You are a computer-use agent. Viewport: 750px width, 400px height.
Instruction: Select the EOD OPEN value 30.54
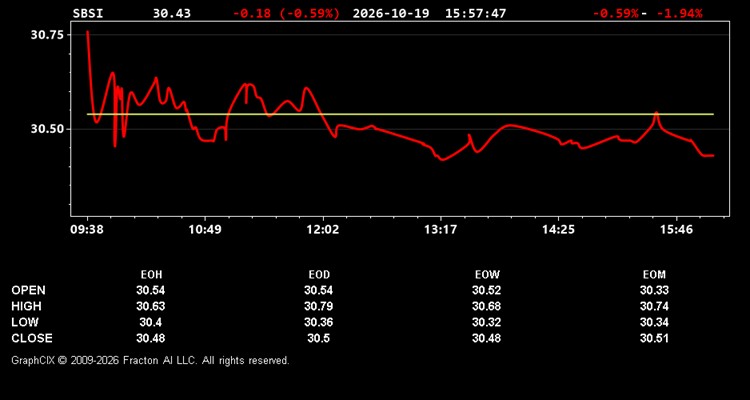[x=319, y=290]
